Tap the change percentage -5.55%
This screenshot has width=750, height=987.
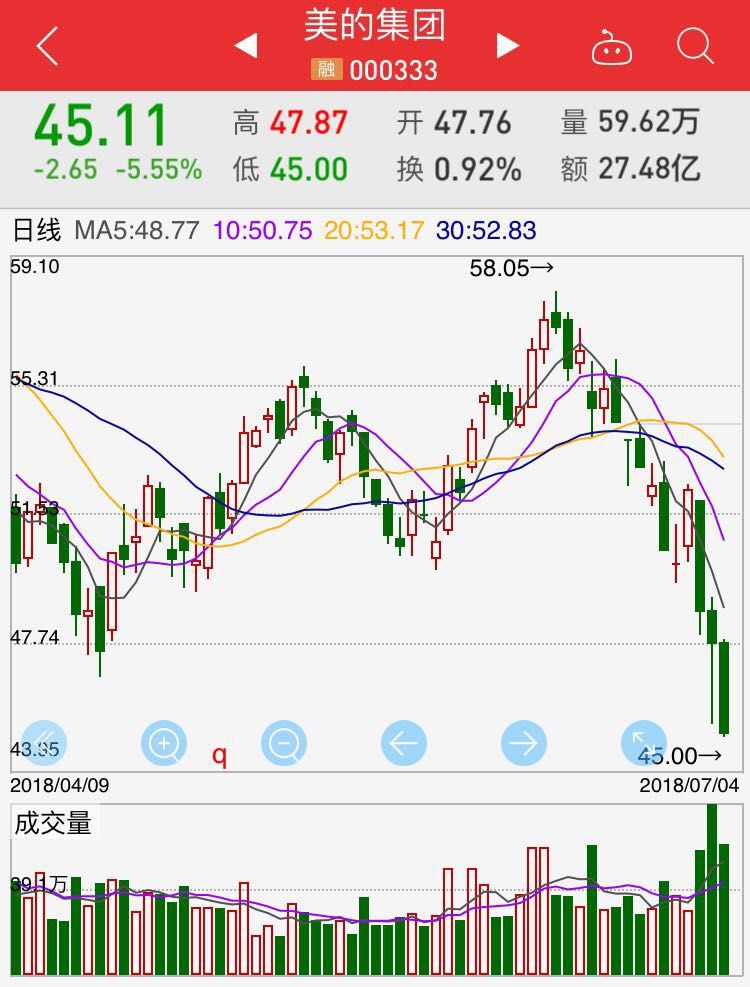point(159,169)
